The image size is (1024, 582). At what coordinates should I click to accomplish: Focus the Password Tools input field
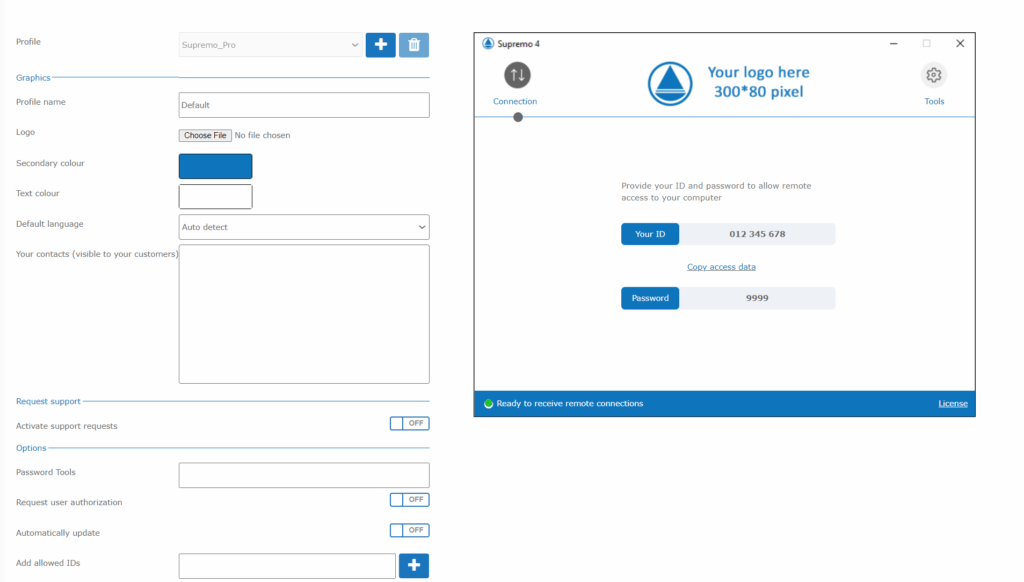click(304, 476)
